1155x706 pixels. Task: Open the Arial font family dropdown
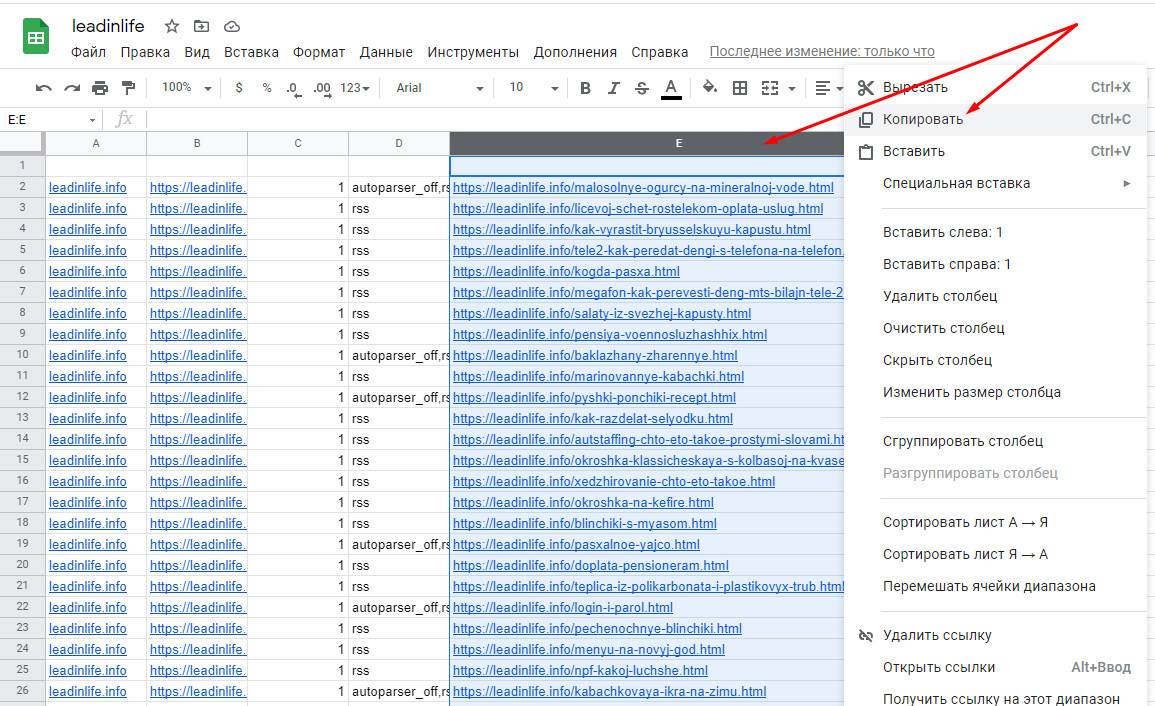tap(439, 88)
